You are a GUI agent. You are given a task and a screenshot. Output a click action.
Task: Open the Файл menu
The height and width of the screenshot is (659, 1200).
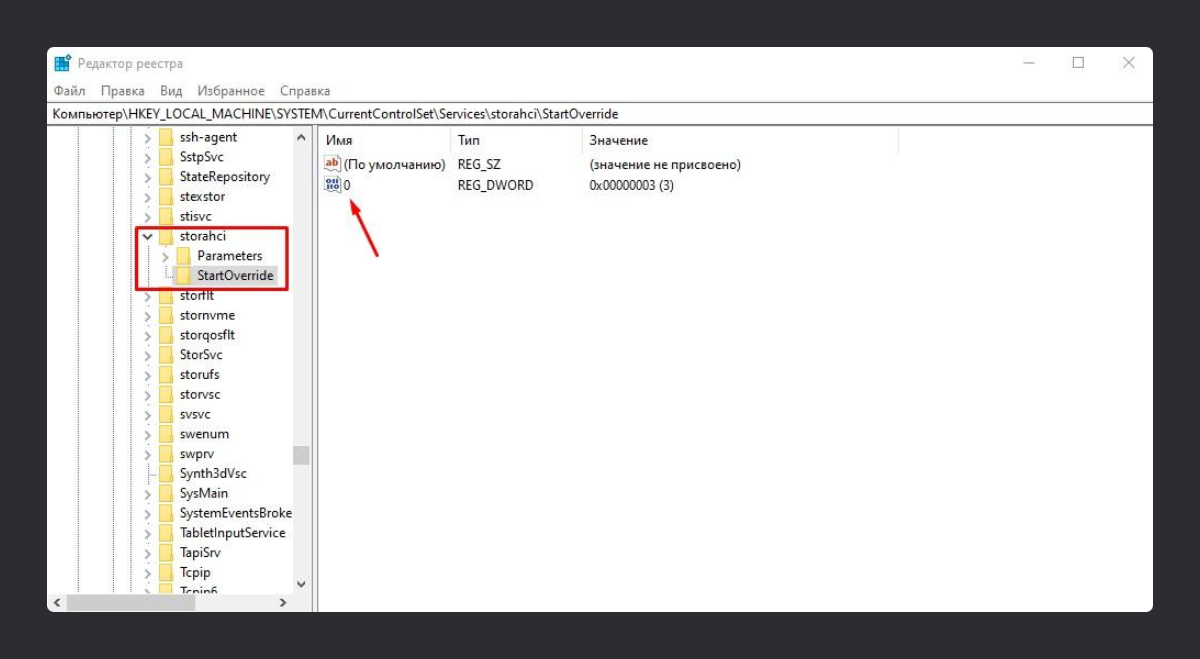click(70, 91)
